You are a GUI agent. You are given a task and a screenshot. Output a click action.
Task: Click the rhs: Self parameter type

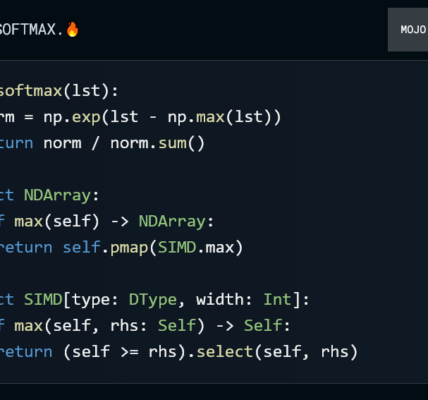coord(177,325)
